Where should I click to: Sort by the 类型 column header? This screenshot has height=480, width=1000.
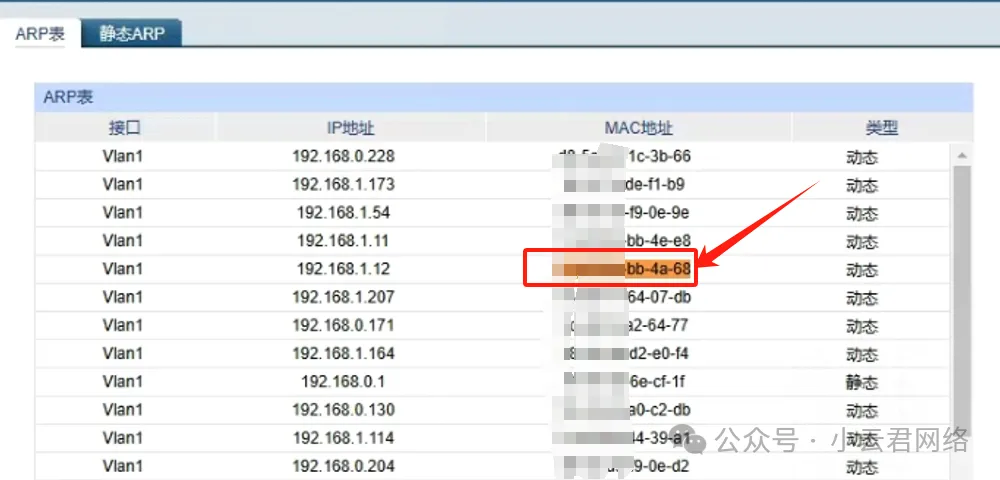[x=881, y=128]
